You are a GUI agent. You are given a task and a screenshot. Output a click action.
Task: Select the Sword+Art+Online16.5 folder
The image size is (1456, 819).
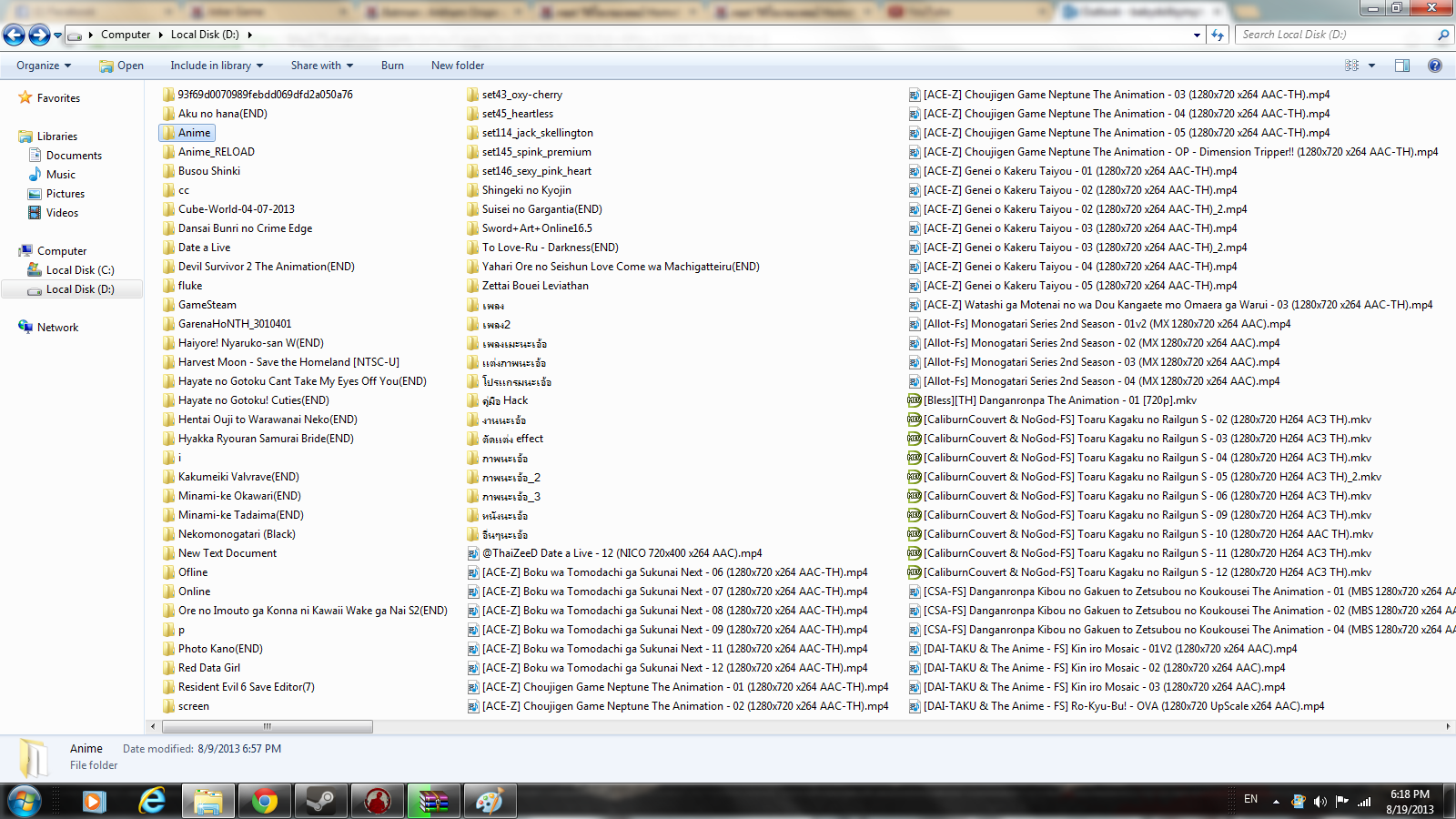click(x=529, y=228)
